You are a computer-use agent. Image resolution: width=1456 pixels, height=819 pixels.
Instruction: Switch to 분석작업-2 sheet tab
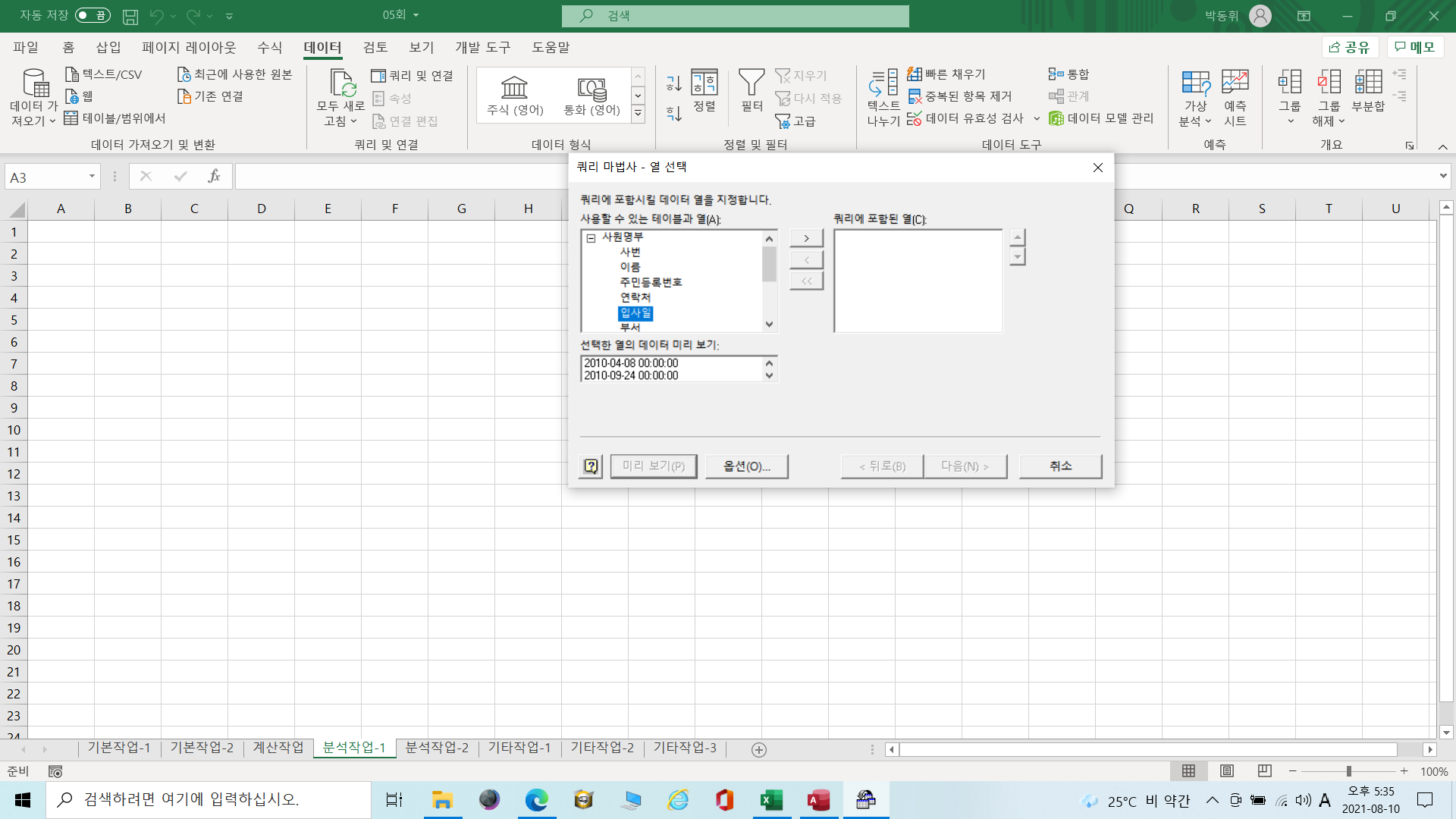point(437,748)
